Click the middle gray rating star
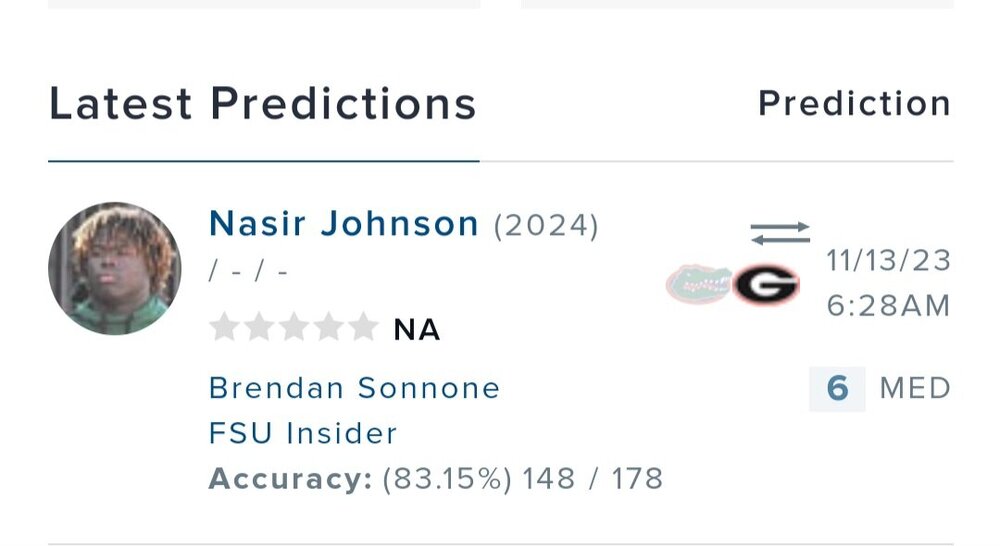1000x546 pixels. click(x=294, y=328)
